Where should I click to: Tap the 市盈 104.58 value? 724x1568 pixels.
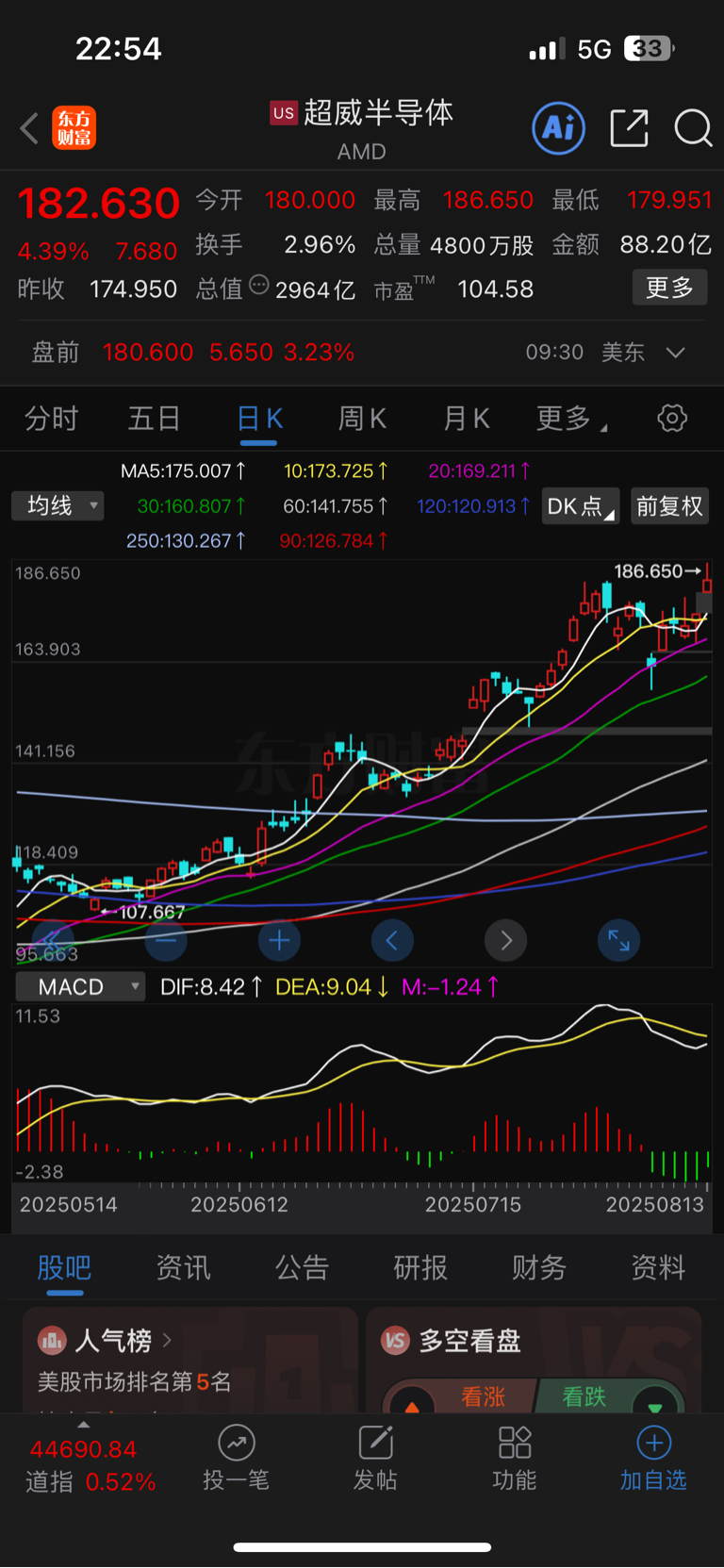coord(453,289)
